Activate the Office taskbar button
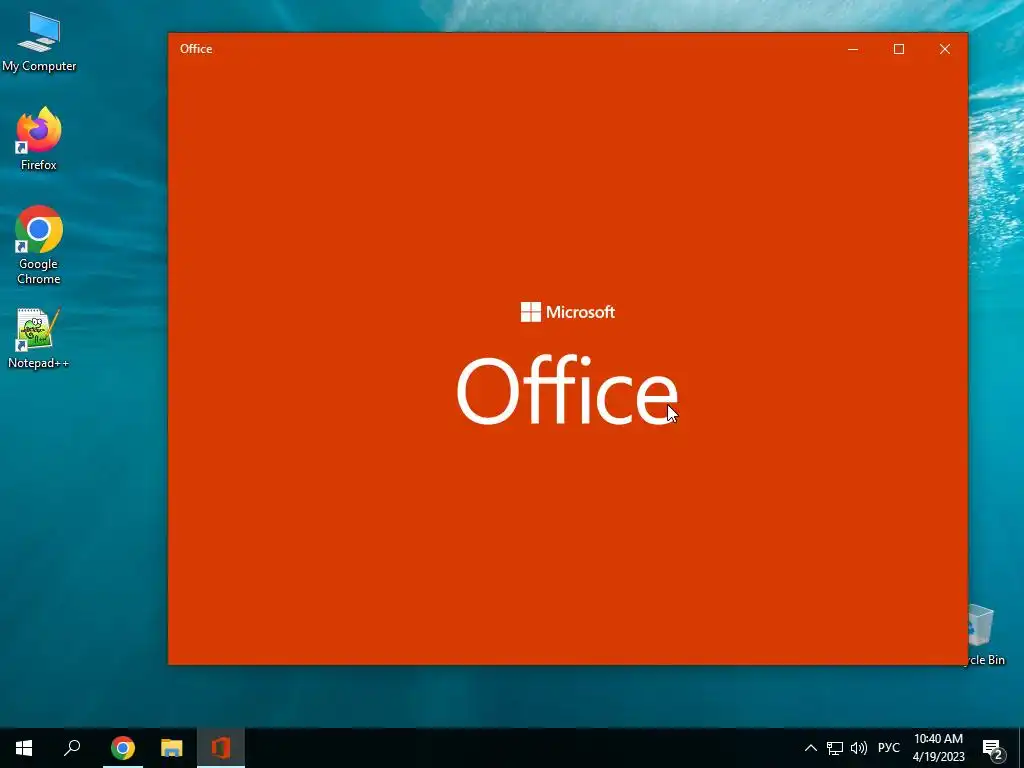Image resolution: width=1024 pixels, height=768 pixels. 221,748
